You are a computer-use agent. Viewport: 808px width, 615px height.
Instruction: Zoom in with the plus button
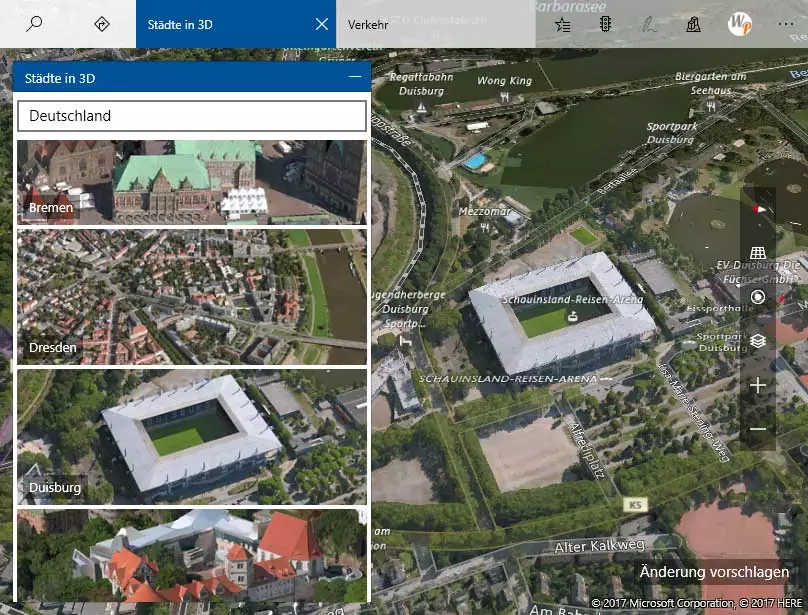[758, 385]
